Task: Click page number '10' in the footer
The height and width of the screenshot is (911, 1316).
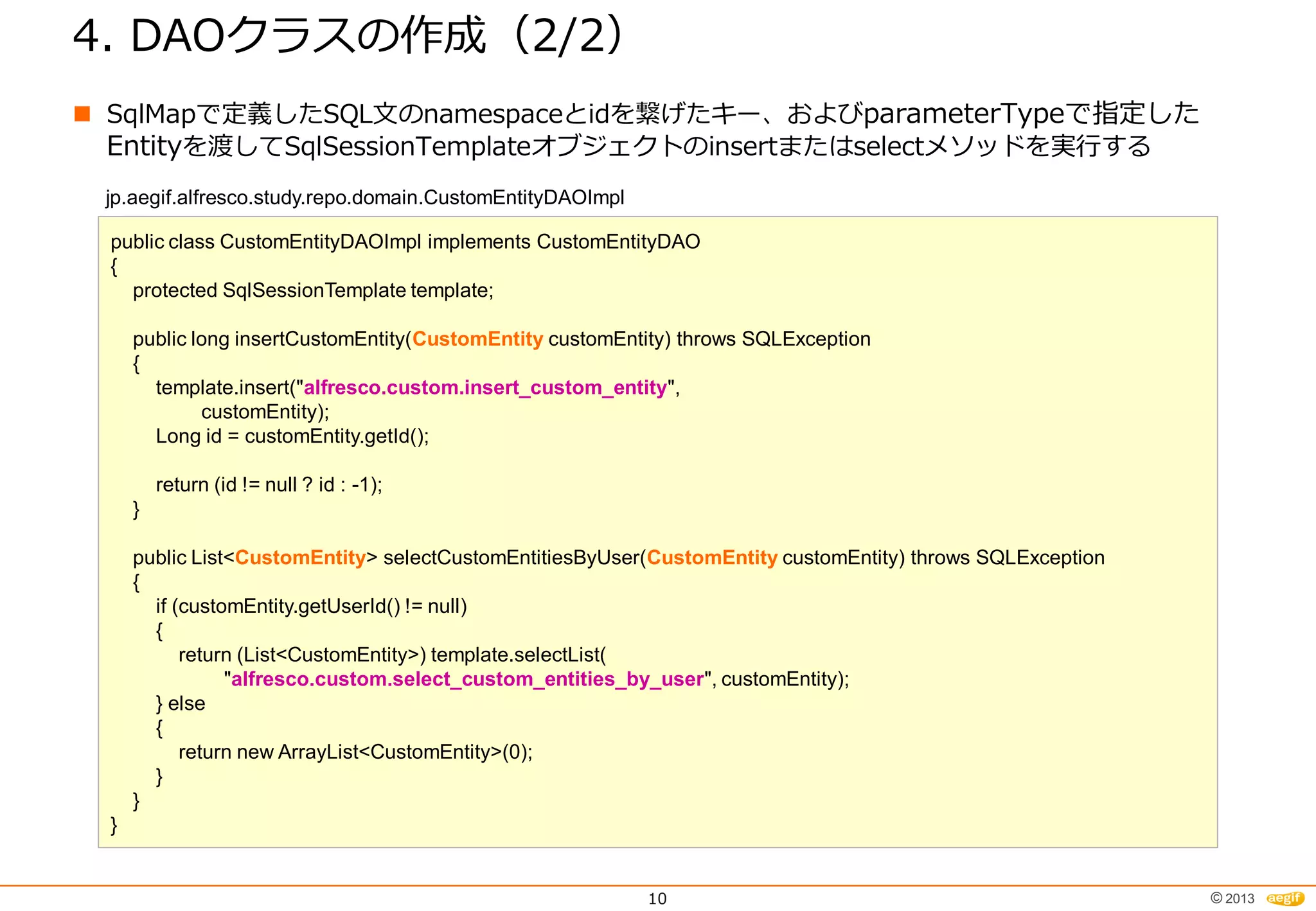Action: (657, 899)
